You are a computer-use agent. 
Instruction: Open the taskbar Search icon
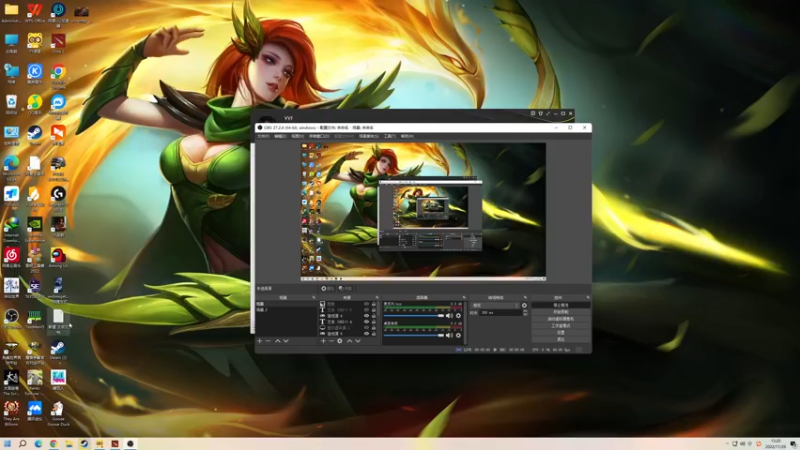click(x=22, y=444)
